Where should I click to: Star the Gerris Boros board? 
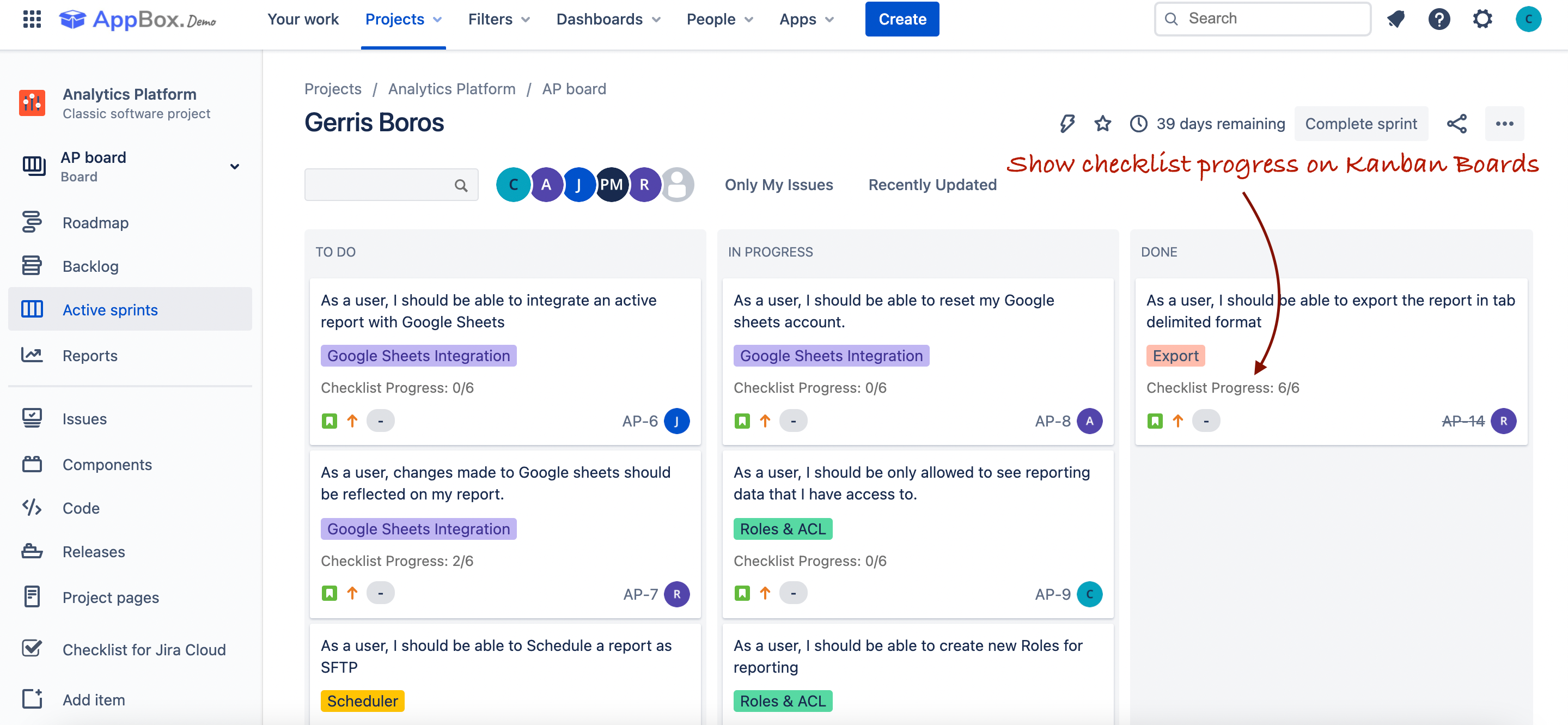coord(1102,124)
